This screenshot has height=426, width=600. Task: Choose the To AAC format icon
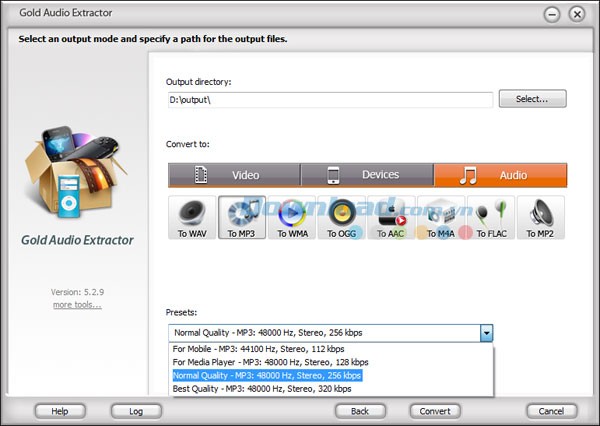click(x=391, y=217)
